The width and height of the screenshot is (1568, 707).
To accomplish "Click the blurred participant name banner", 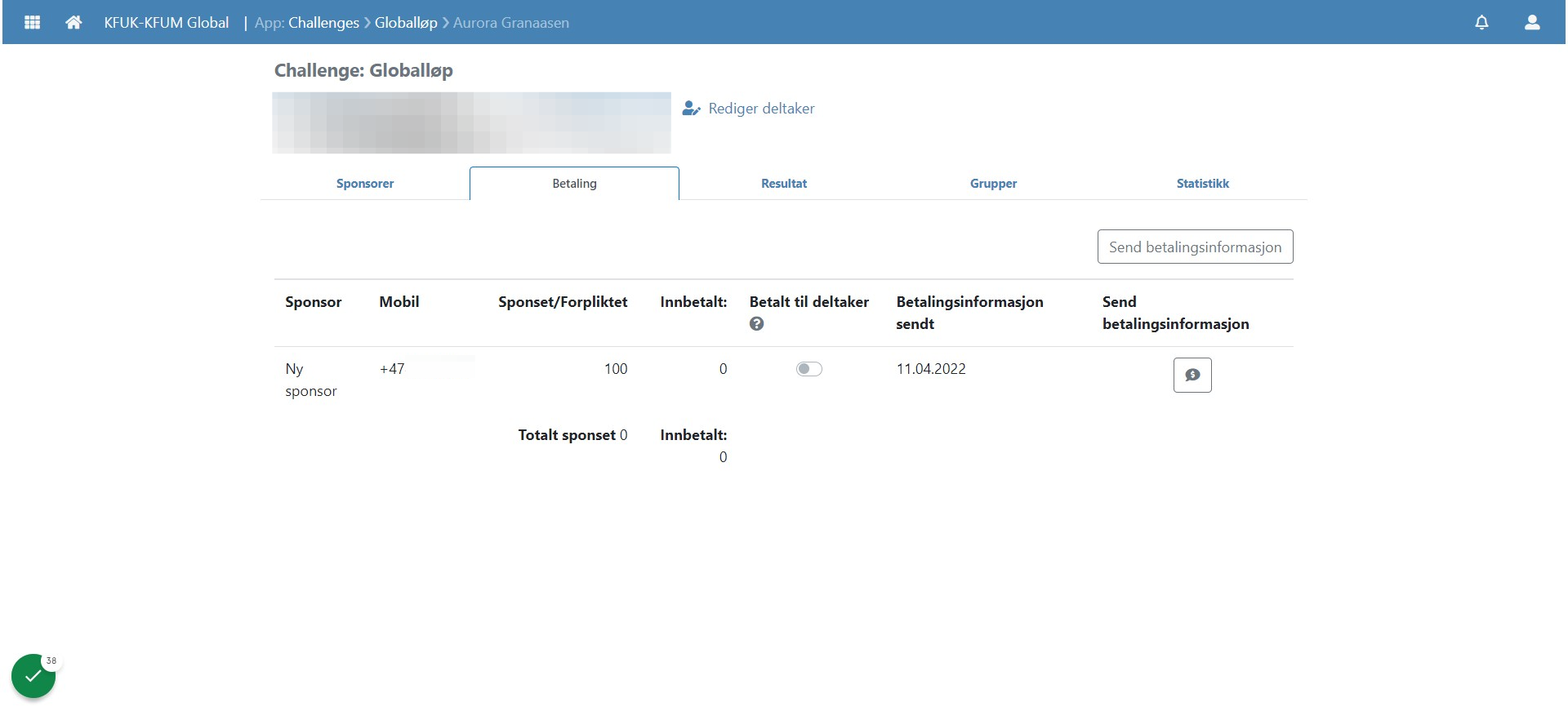I will click(471, 122).
